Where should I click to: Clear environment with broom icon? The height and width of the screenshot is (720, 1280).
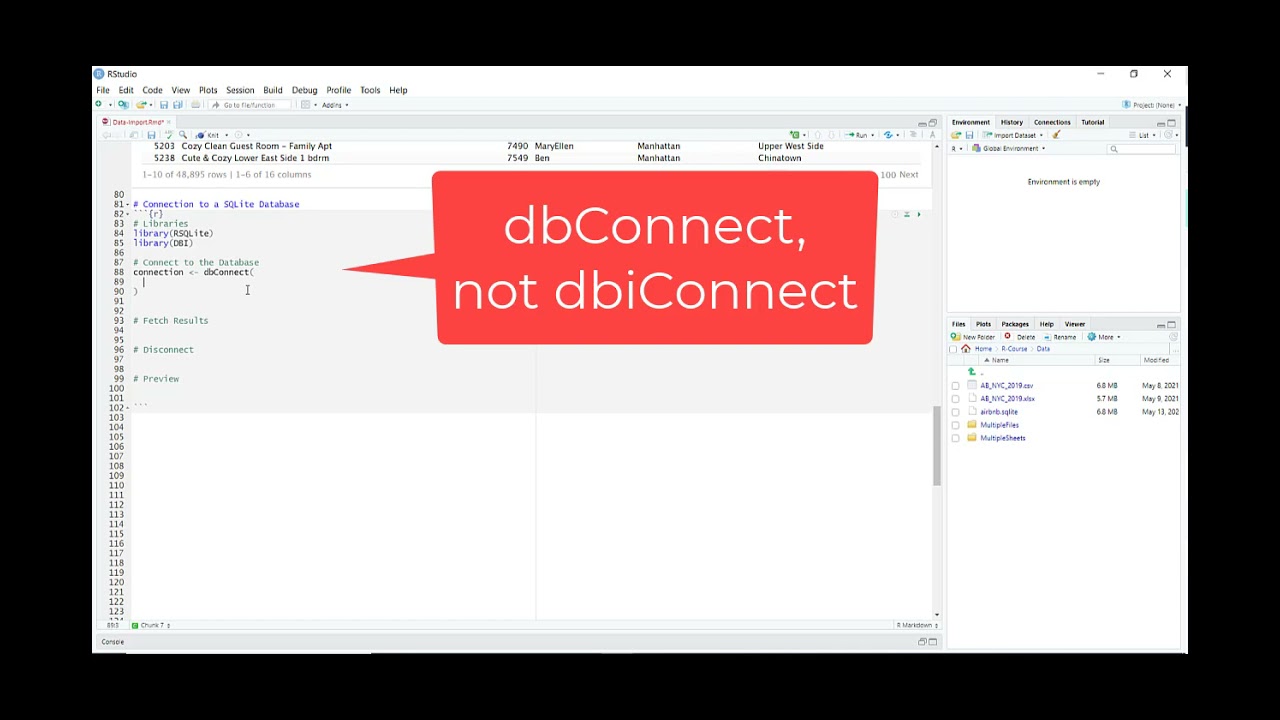point(1056,135)
